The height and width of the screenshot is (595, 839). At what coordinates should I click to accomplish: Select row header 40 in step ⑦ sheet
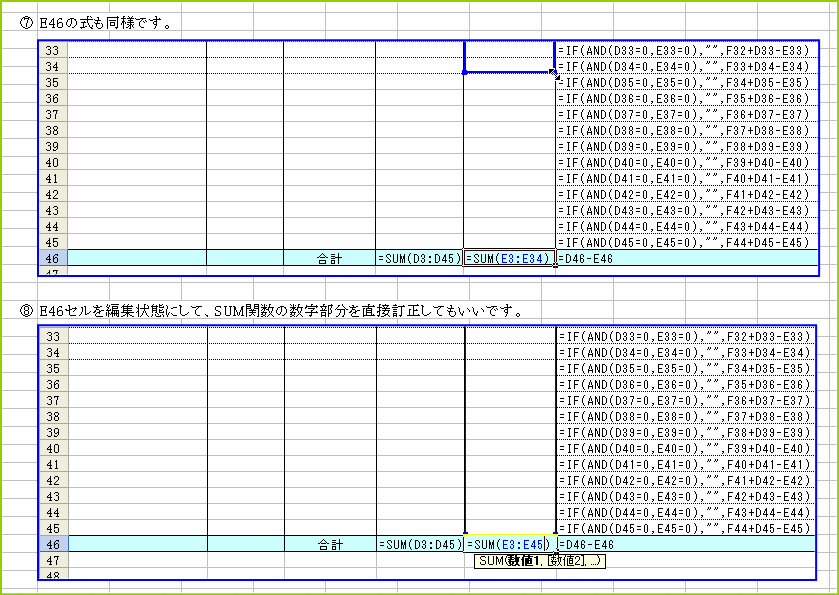coord(53,163)
